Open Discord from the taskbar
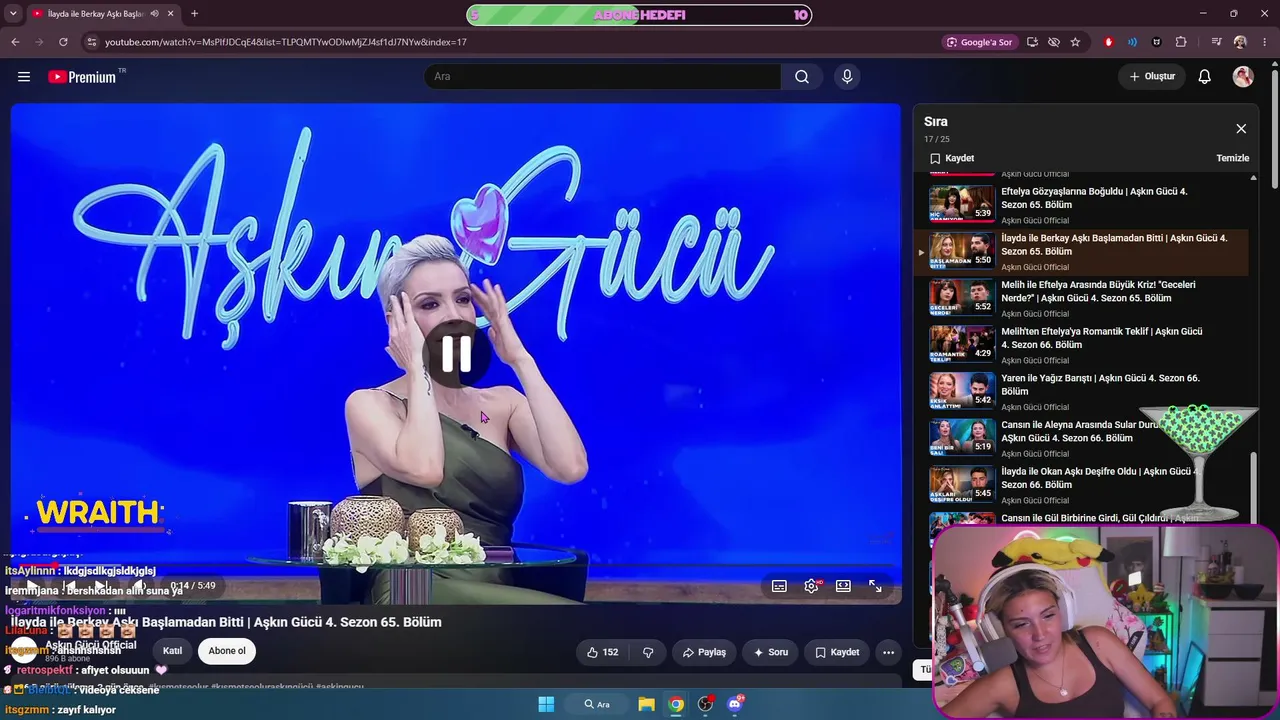 pos(736,704)
